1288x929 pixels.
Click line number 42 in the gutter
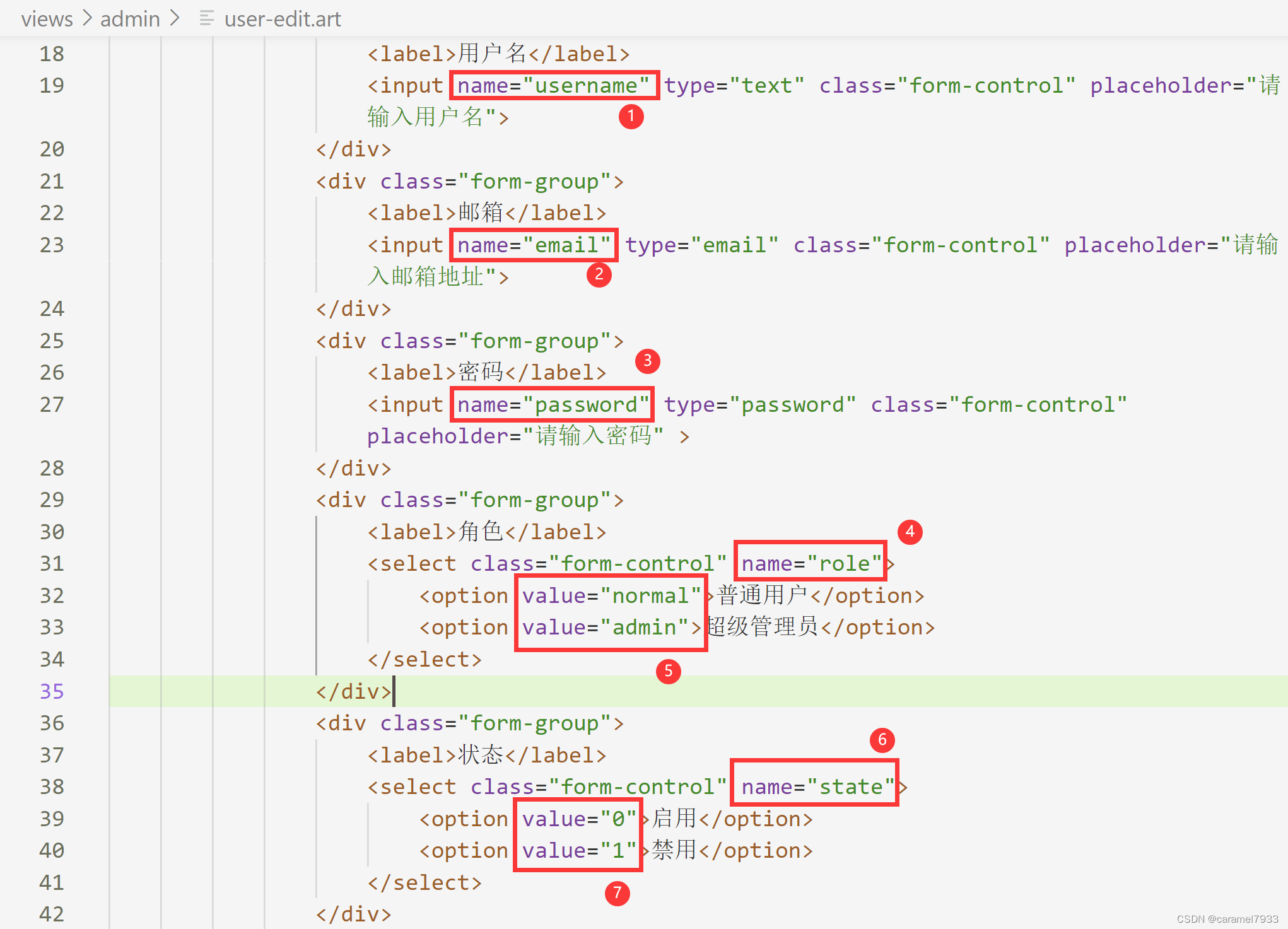coord(52,914)
